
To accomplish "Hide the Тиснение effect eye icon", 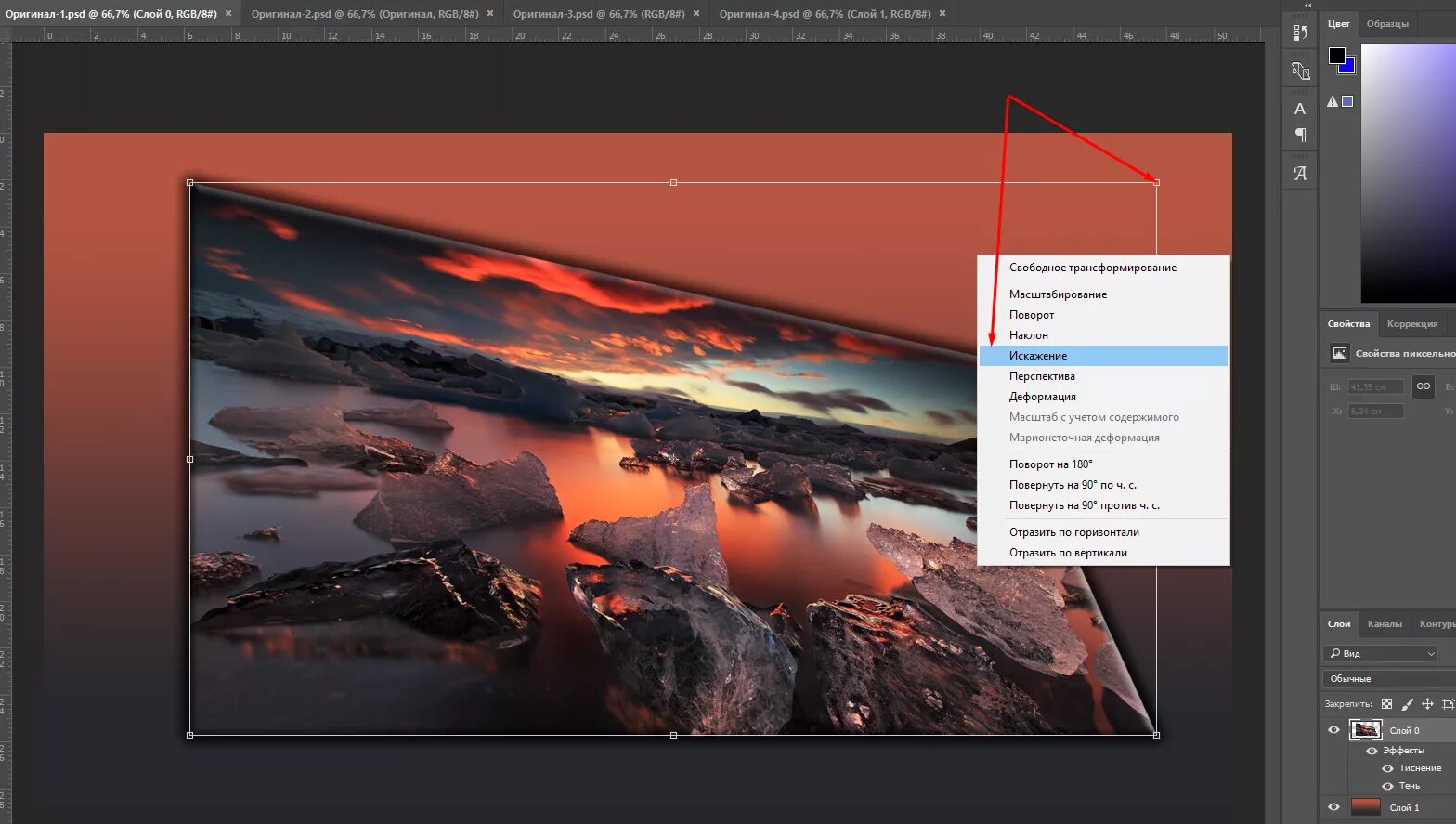I will click(1387, 768).
